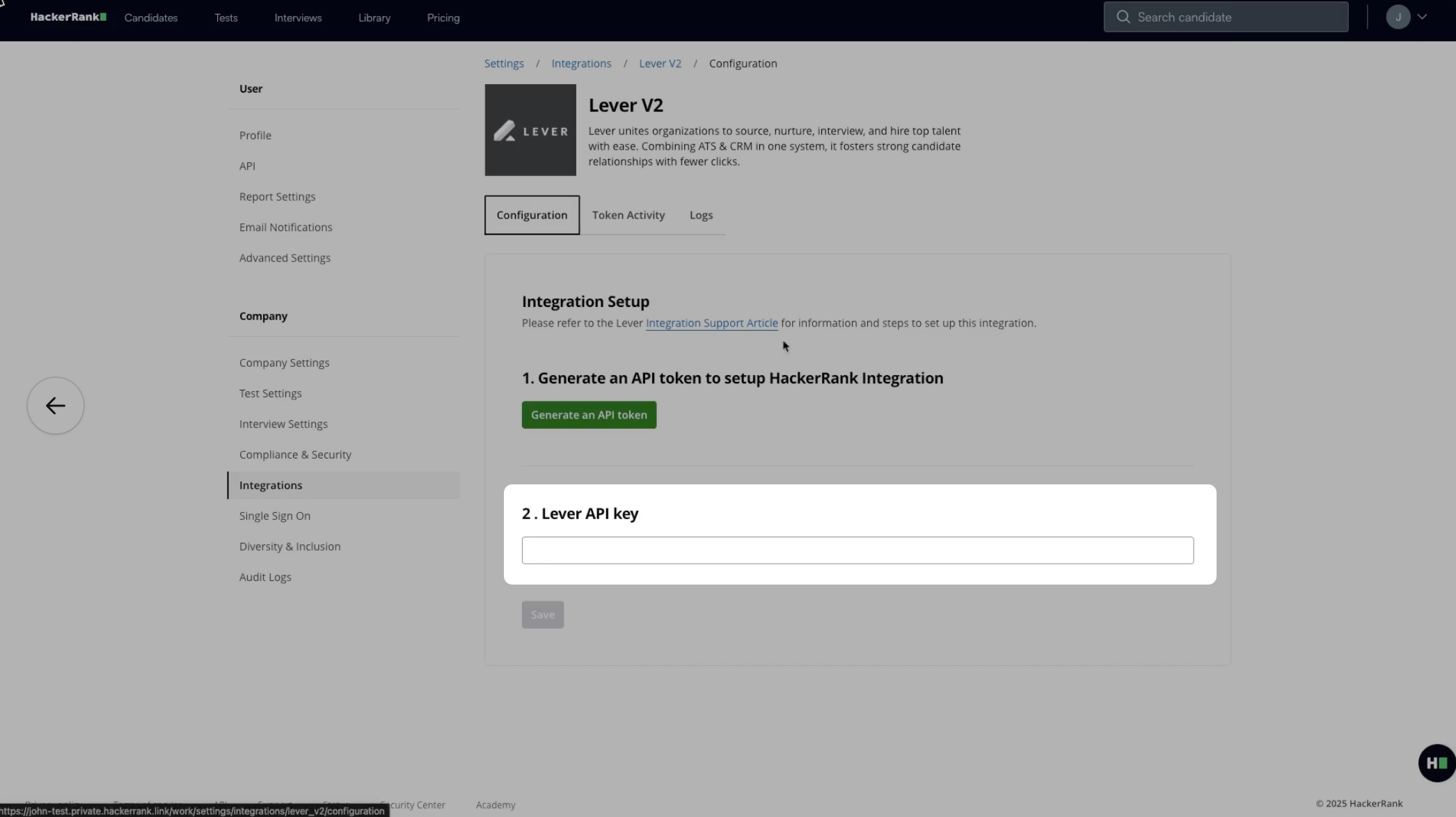Switch to the Token Activity tab
The height and width of the screenshot is (817, 1456).
[x=628, y=215]
